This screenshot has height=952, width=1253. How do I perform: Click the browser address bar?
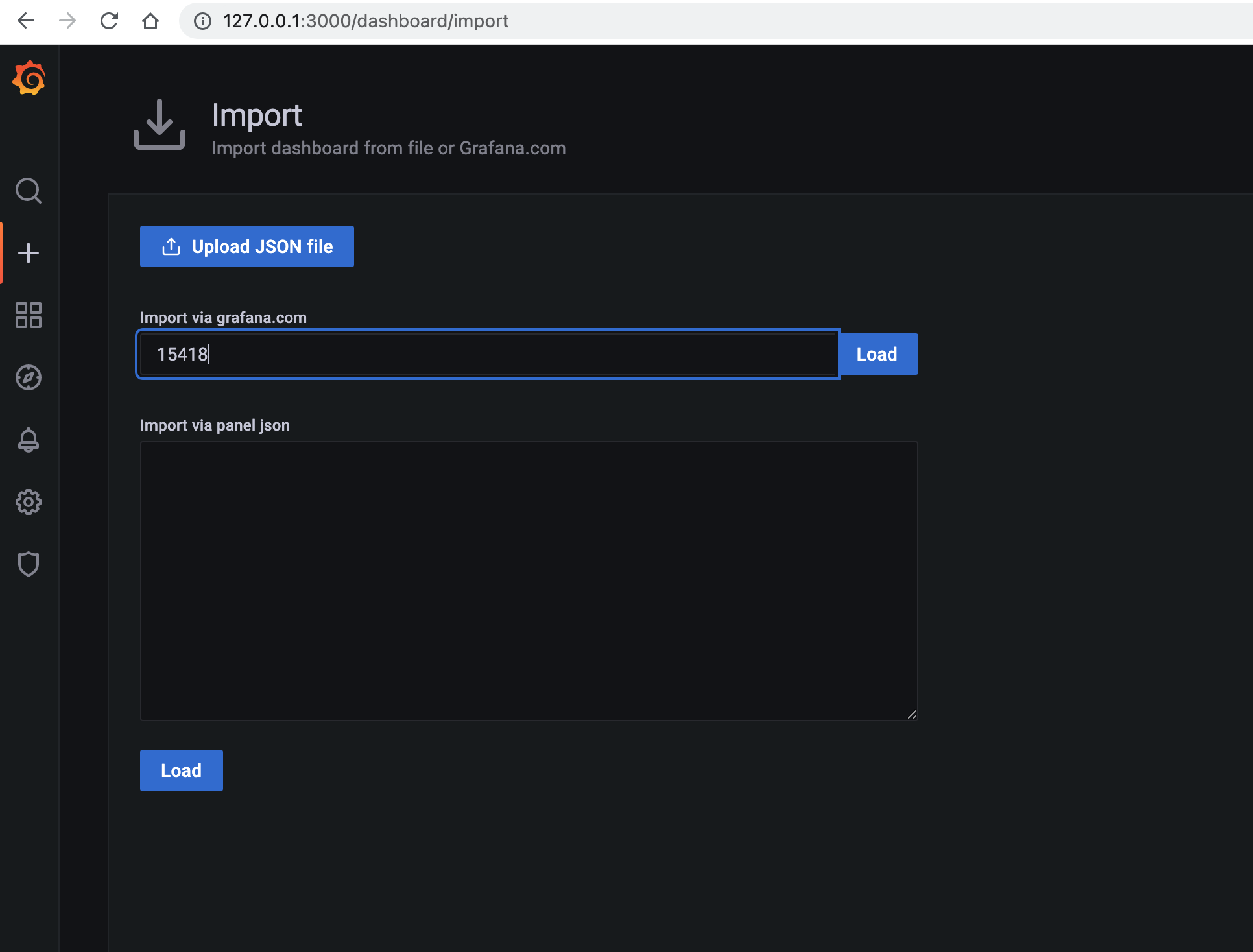pyautogui.click(x=454, y=20)
